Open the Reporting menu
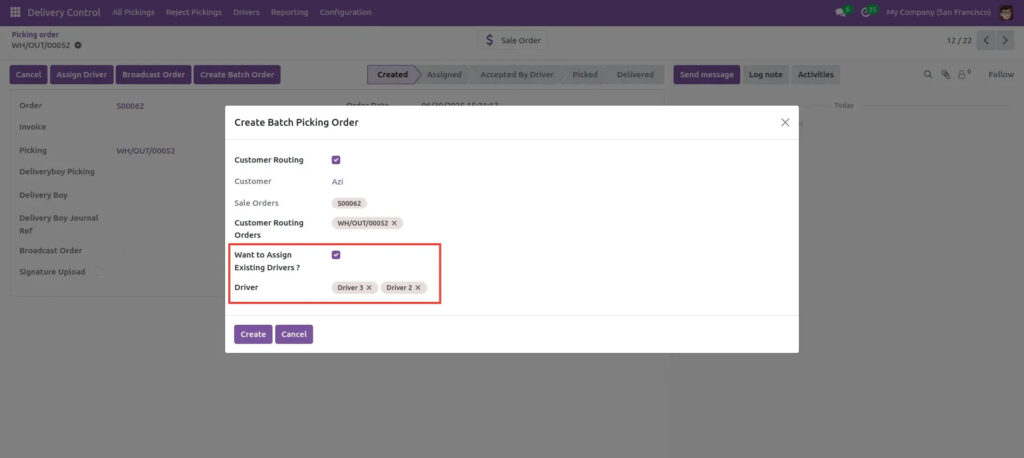This screenshot has height=458, width=1024. pyautogui.click(x=289, y=13)
